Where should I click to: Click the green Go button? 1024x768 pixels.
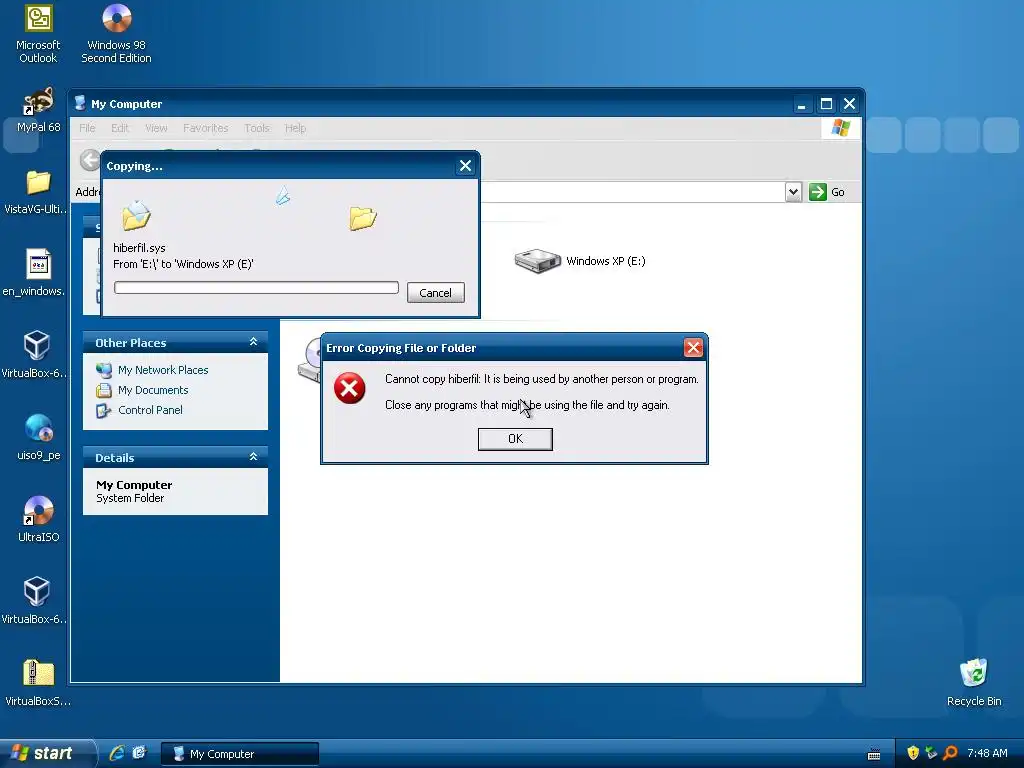tap(827, 192)
